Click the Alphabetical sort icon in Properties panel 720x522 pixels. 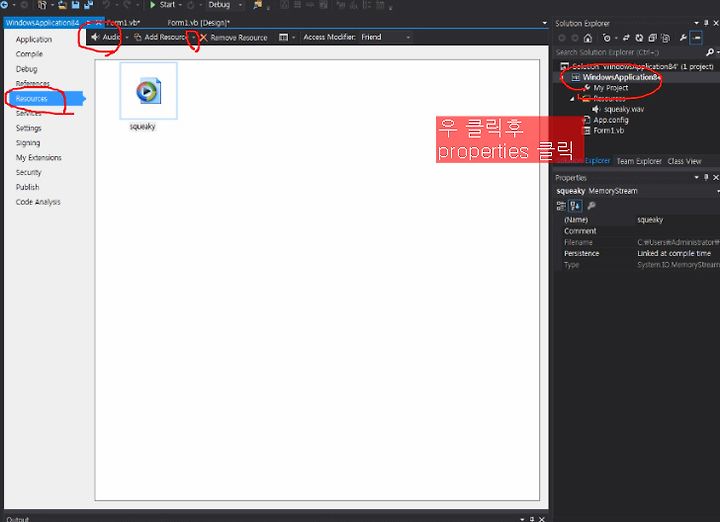pos(575,206)
